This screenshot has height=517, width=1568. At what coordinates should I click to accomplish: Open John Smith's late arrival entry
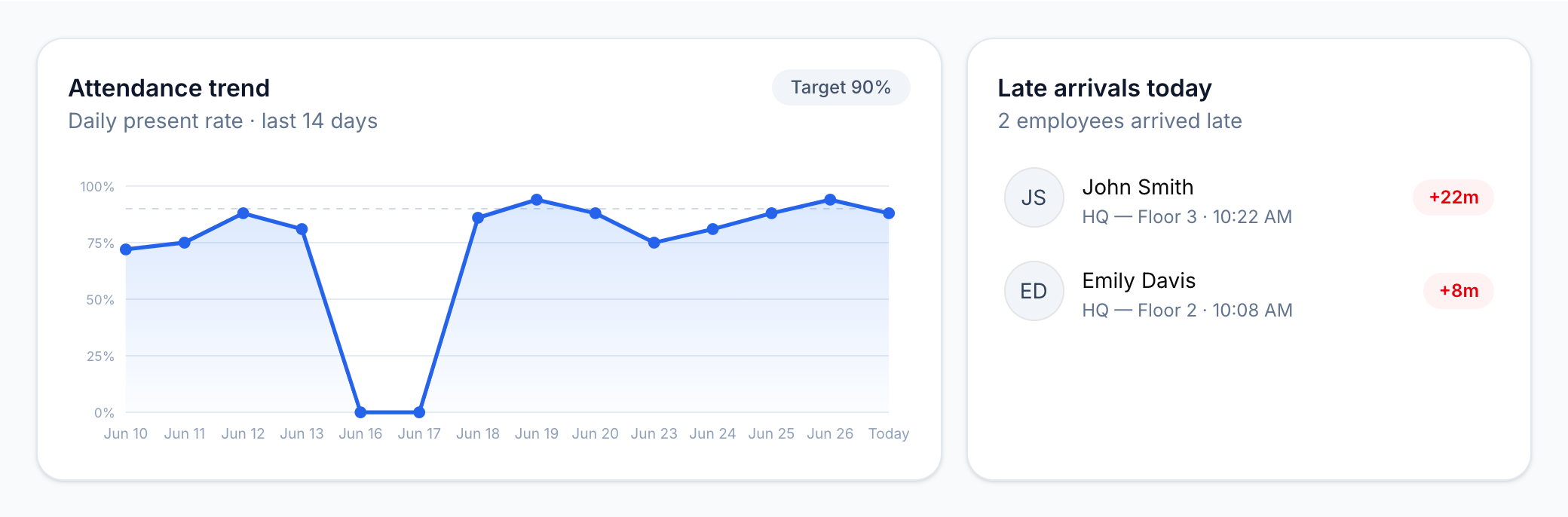coord(1249,197)
